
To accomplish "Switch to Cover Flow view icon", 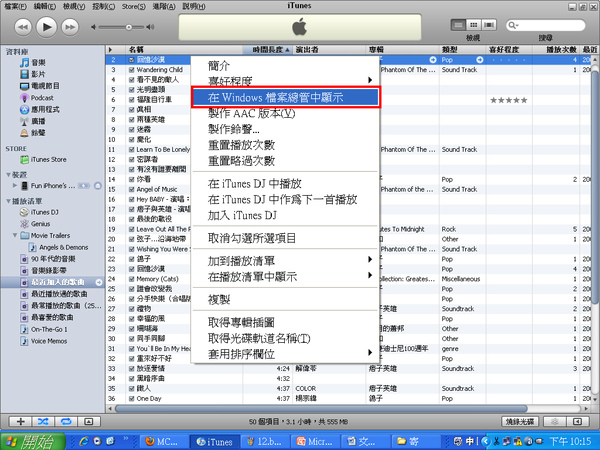I will pyautogui.click(x=489, y=25).
